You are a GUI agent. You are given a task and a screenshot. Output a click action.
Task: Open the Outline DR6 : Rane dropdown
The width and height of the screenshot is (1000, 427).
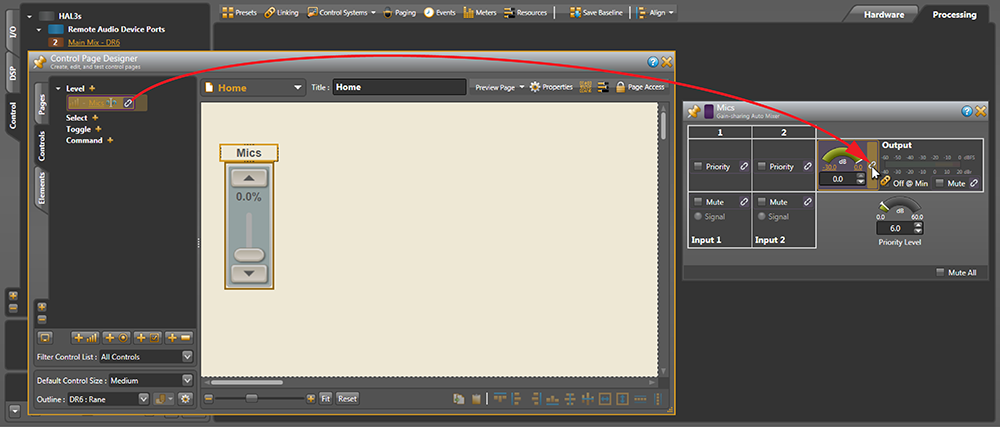tap(108, 399)
